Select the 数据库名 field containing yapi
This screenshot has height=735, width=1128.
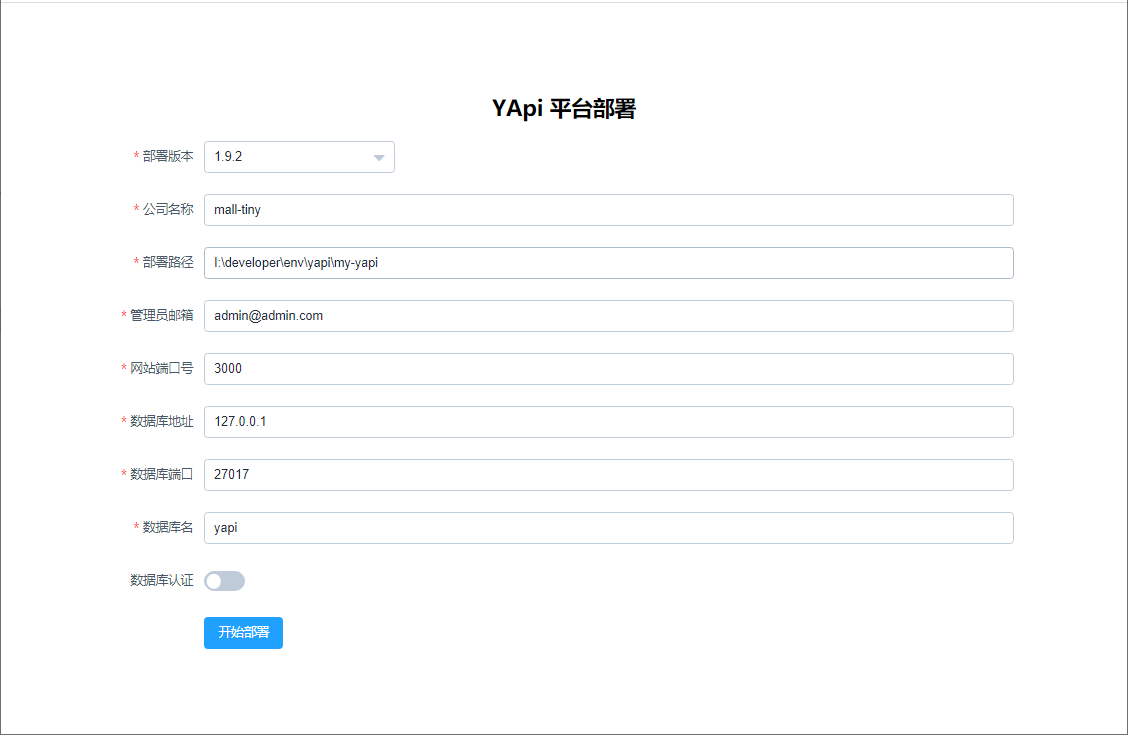tap(609, 528)
